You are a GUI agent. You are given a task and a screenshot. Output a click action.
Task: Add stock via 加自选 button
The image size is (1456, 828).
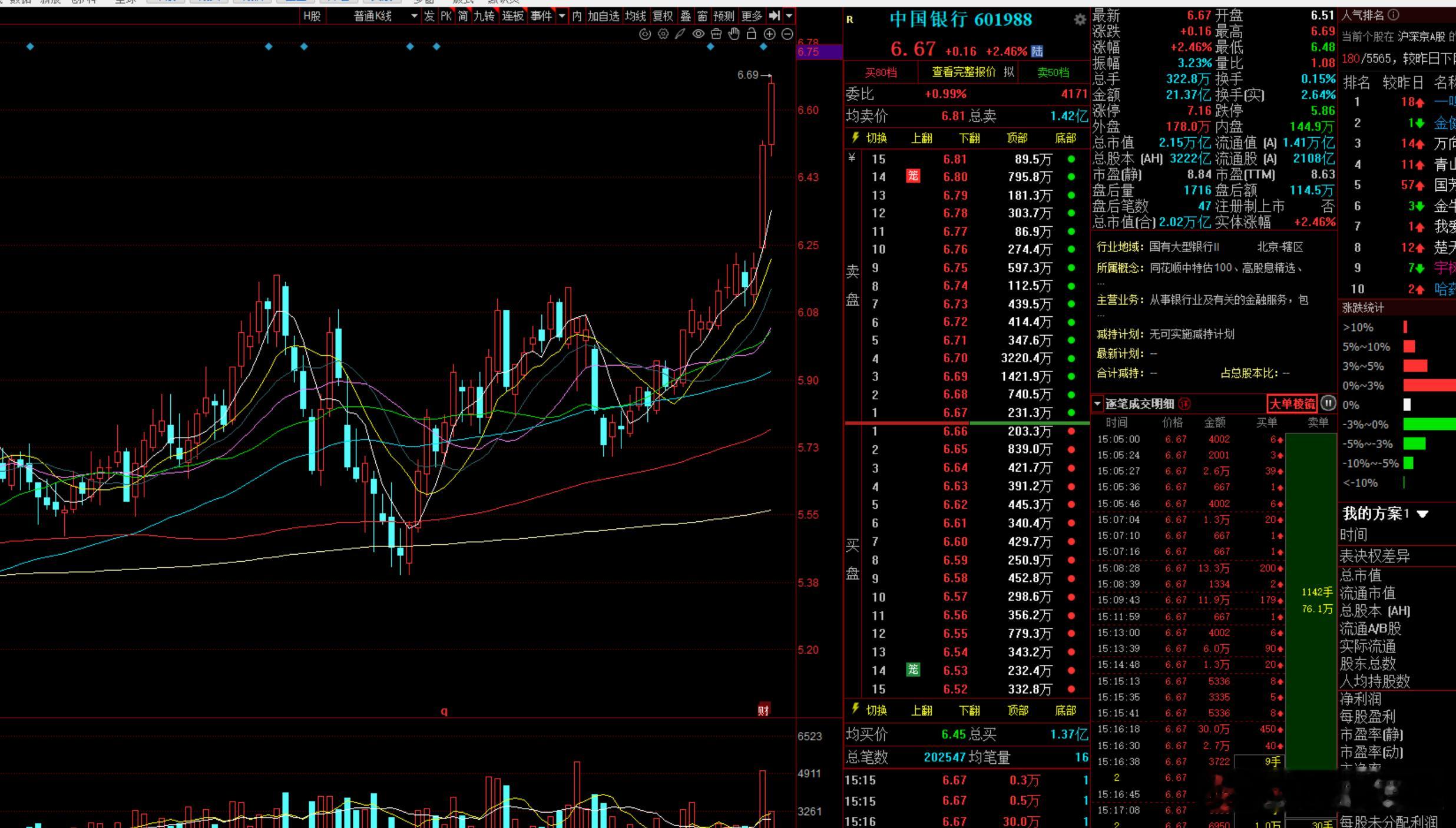pos(604,16)
